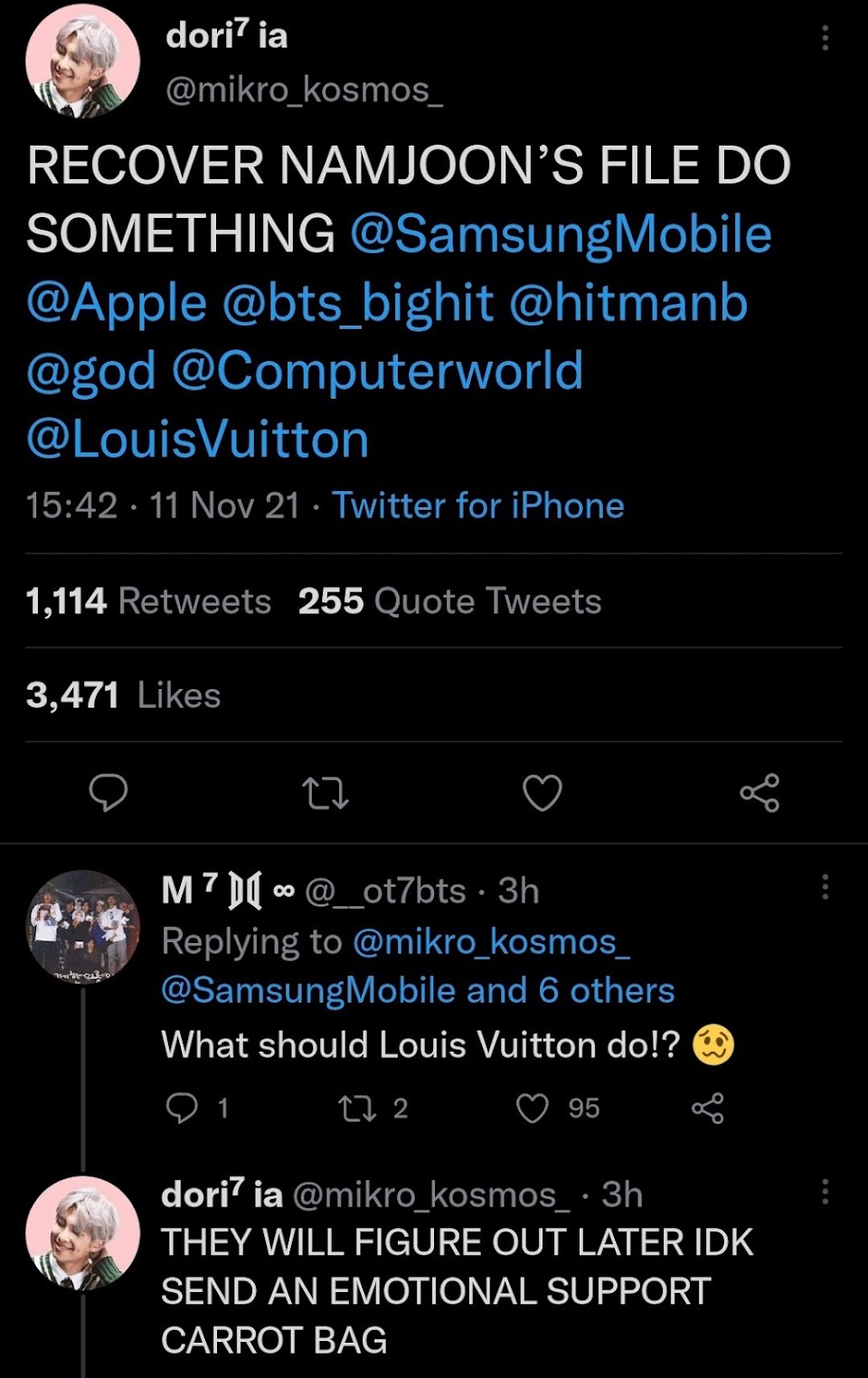The height and width of the screenshot is (1378, 868).
Task: View the 255 Quote Tweets
Action: (449, 601)
